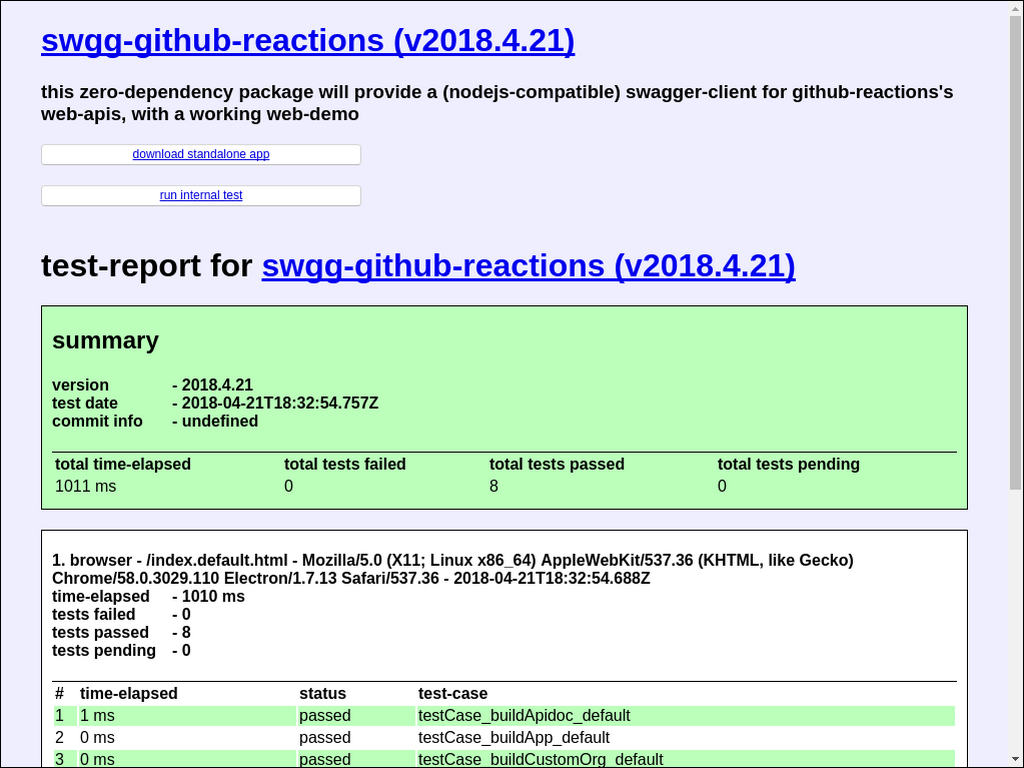Click the vertical scrollbar thumb
The width and height of the screenshot is (1024, 768).
(x=1015, y=251)
